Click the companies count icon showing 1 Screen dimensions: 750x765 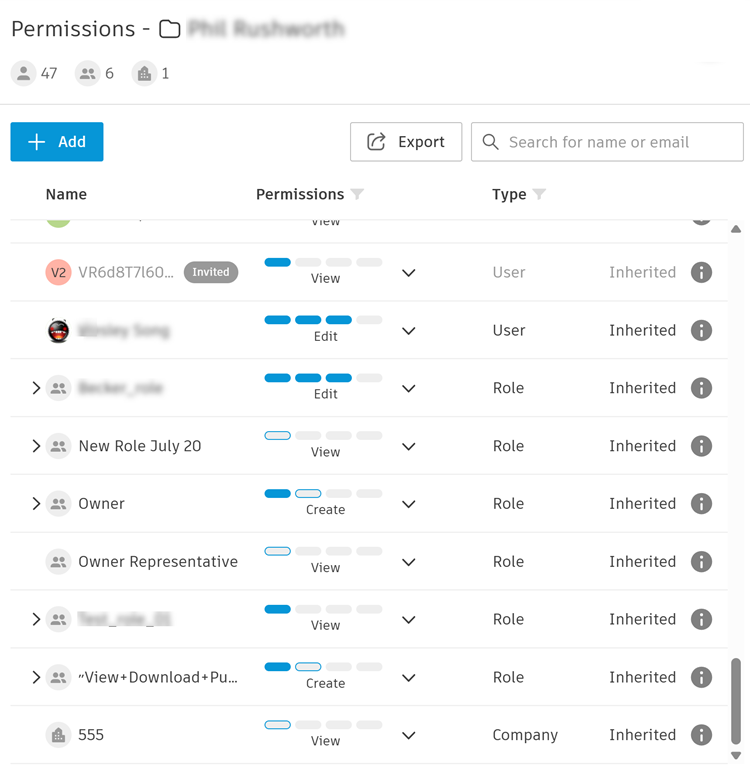click(x=145, y=73)
